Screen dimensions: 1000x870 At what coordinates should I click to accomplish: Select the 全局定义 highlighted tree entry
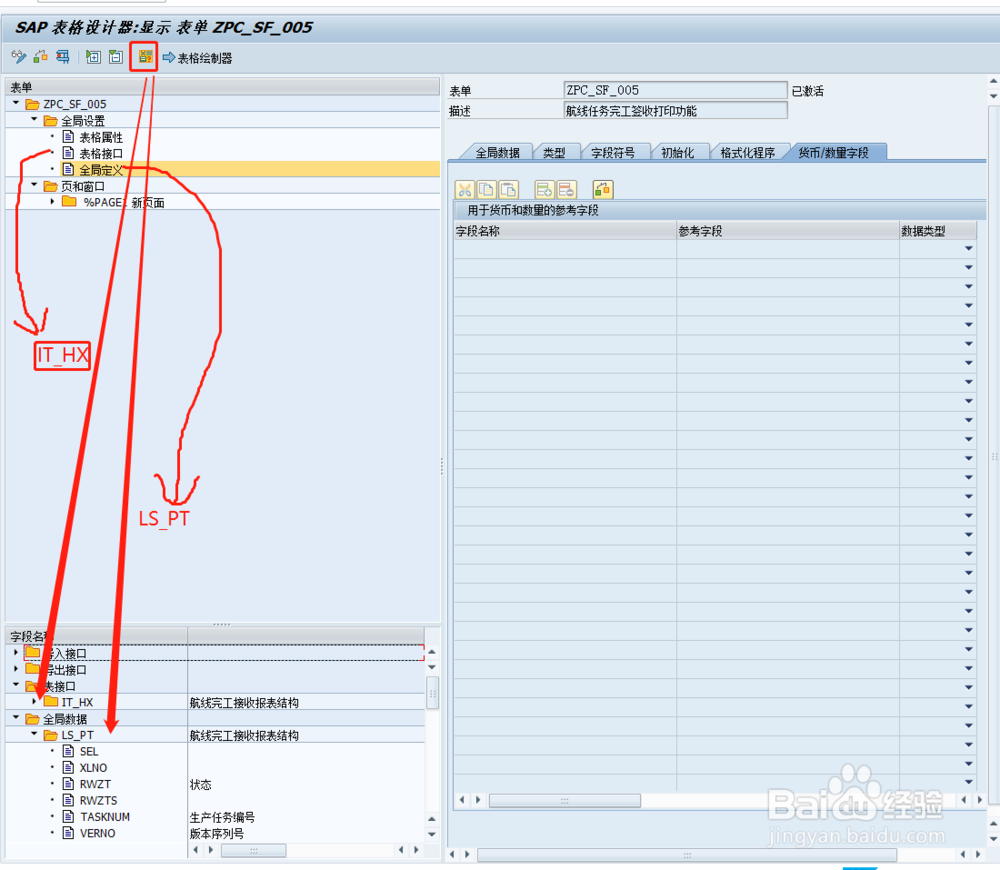click(x=100, y=169)
